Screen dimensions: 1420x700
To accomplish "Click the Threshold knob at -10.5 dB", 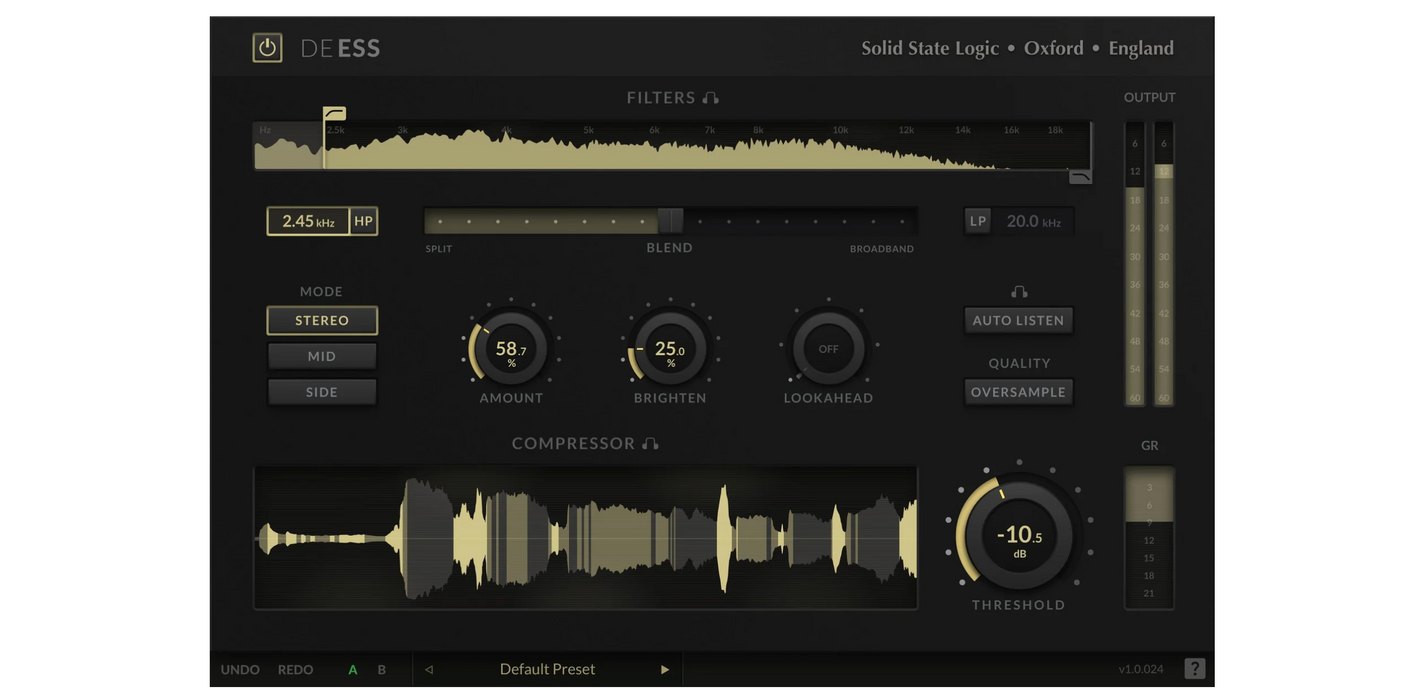I will pyautogui.click(x=1019, y=536).
